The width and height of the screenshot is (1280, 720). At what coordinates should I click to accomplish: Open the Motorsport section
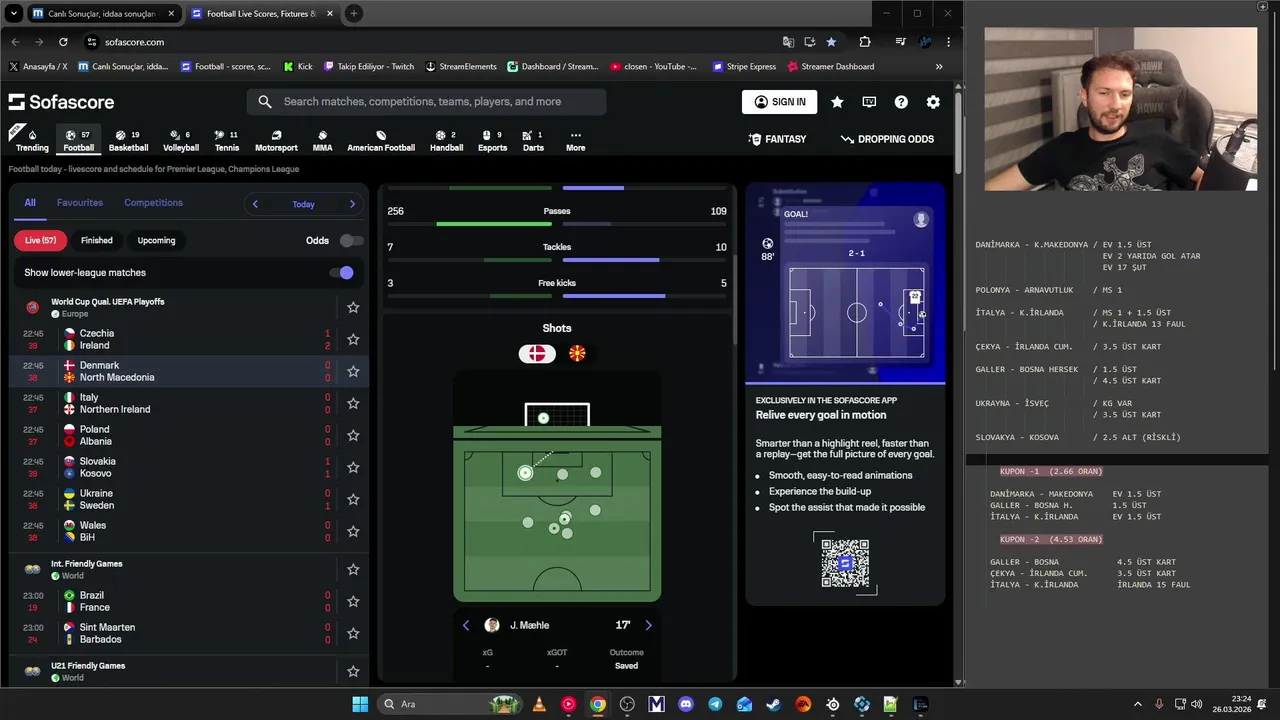point(276,140)
